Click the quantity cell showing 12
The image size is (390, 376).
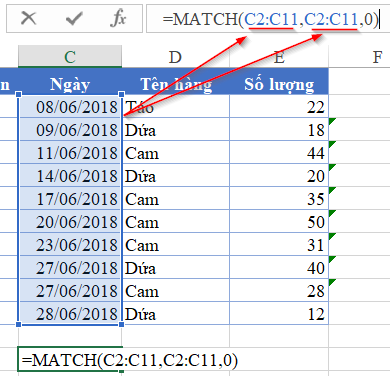(x=279, y=313)
